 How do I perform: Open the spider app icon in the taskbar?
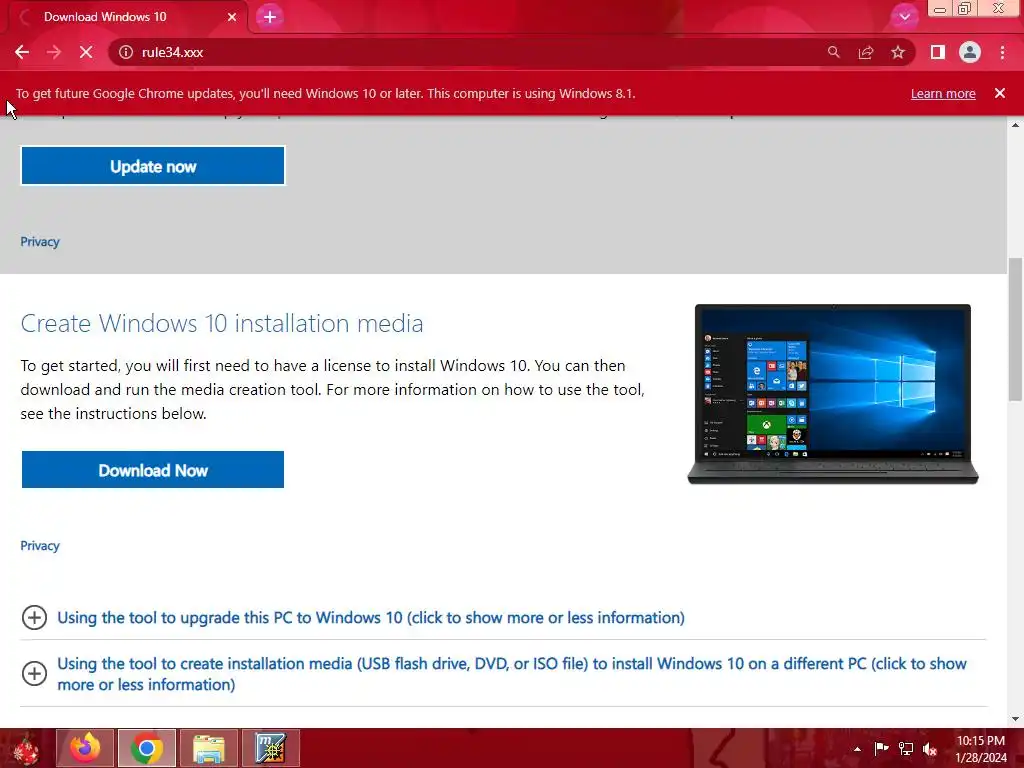pos(270,748)
